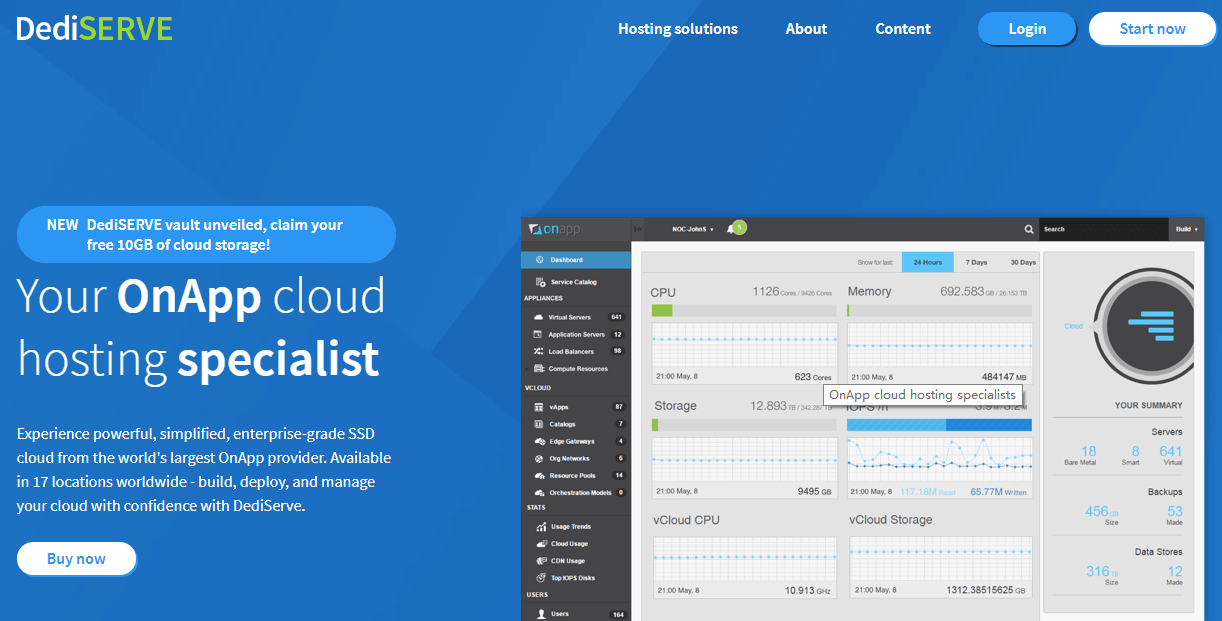Click the "12" data stores Made value
Screen dimensions: 1222x621
pyautogui.click(x=1175, y=571)
